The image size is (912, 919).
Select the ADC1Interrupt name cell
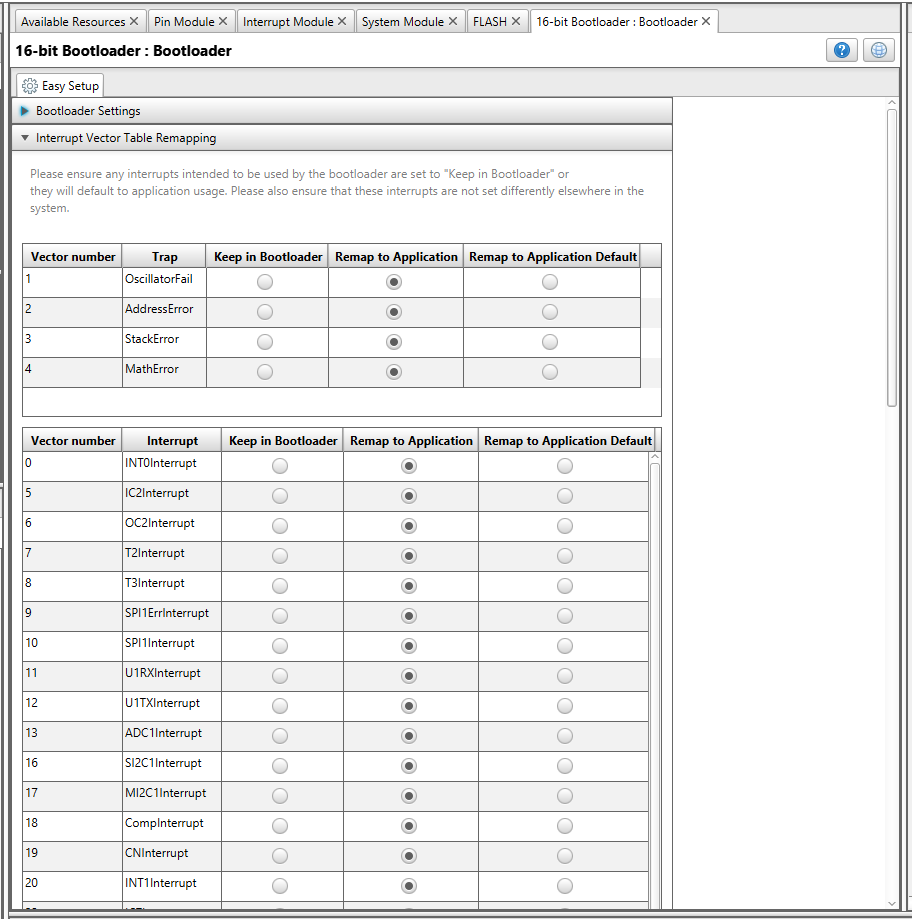pyautogui.click(x=172, y=736)
